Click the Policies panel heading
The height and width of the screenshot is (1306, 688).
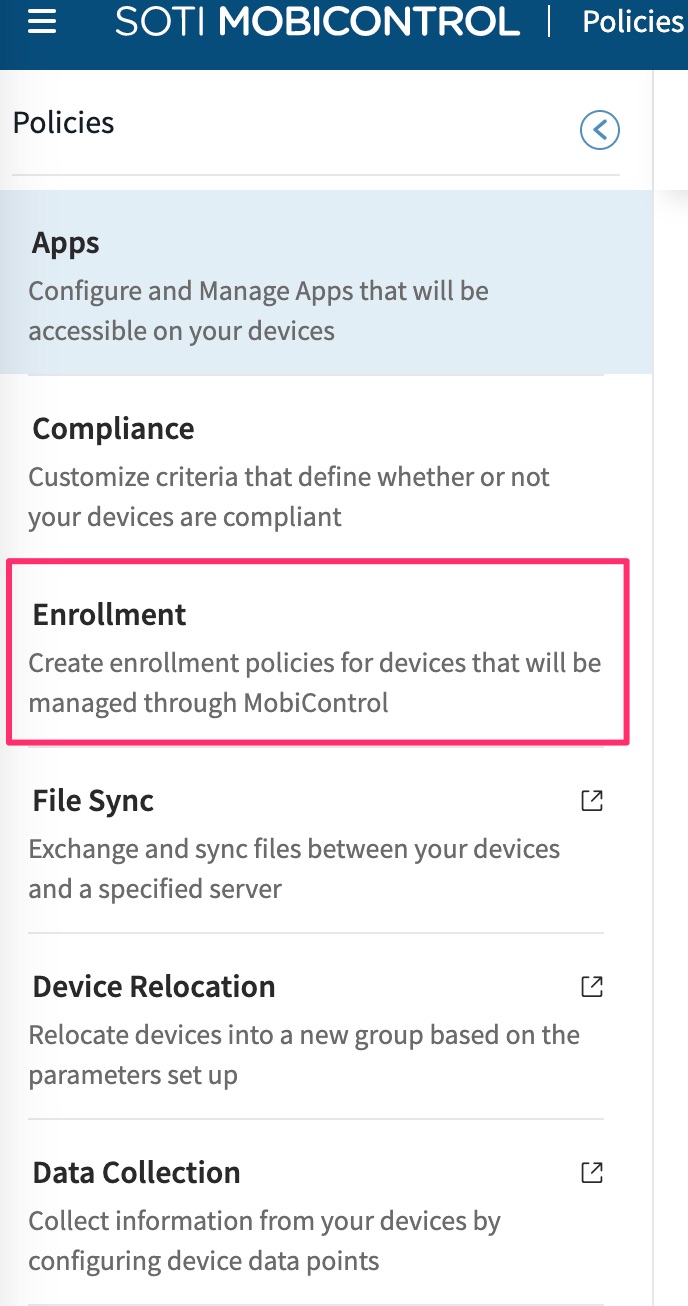[63, 123]
